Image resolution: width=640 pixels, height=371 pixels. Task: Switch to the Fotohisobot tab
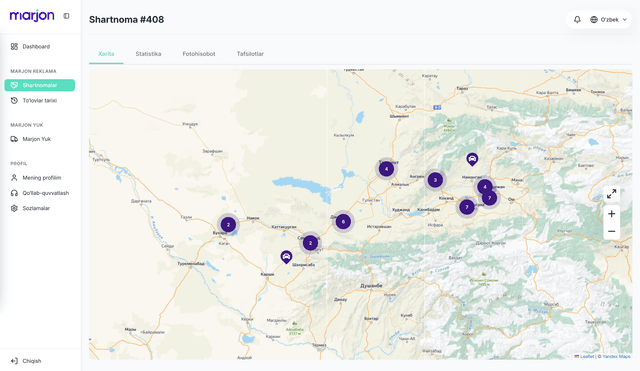pyautogui.click(x=199, y=54)
